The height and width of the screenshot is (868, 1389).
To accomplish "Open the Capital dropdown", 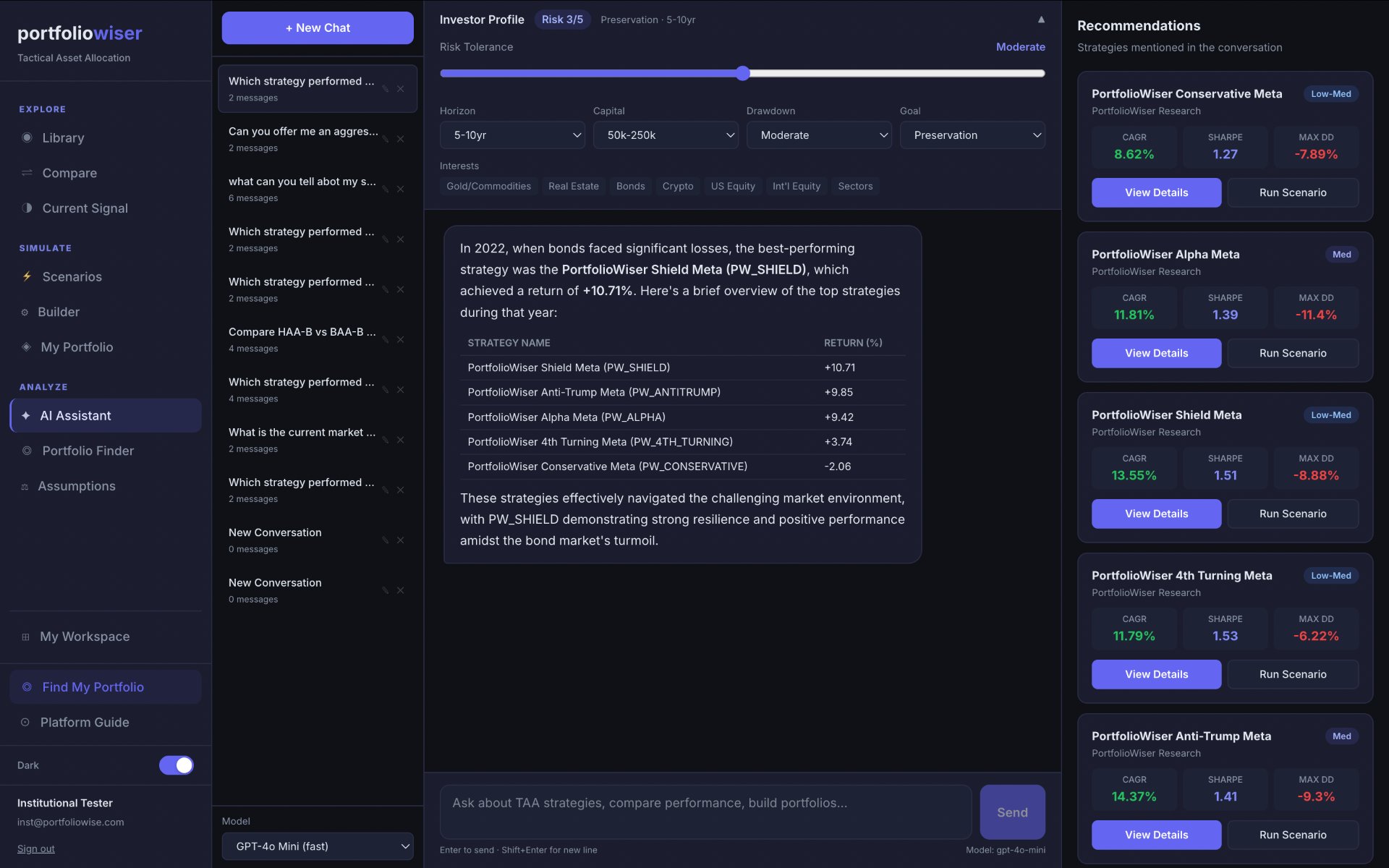I will (666, 135).
